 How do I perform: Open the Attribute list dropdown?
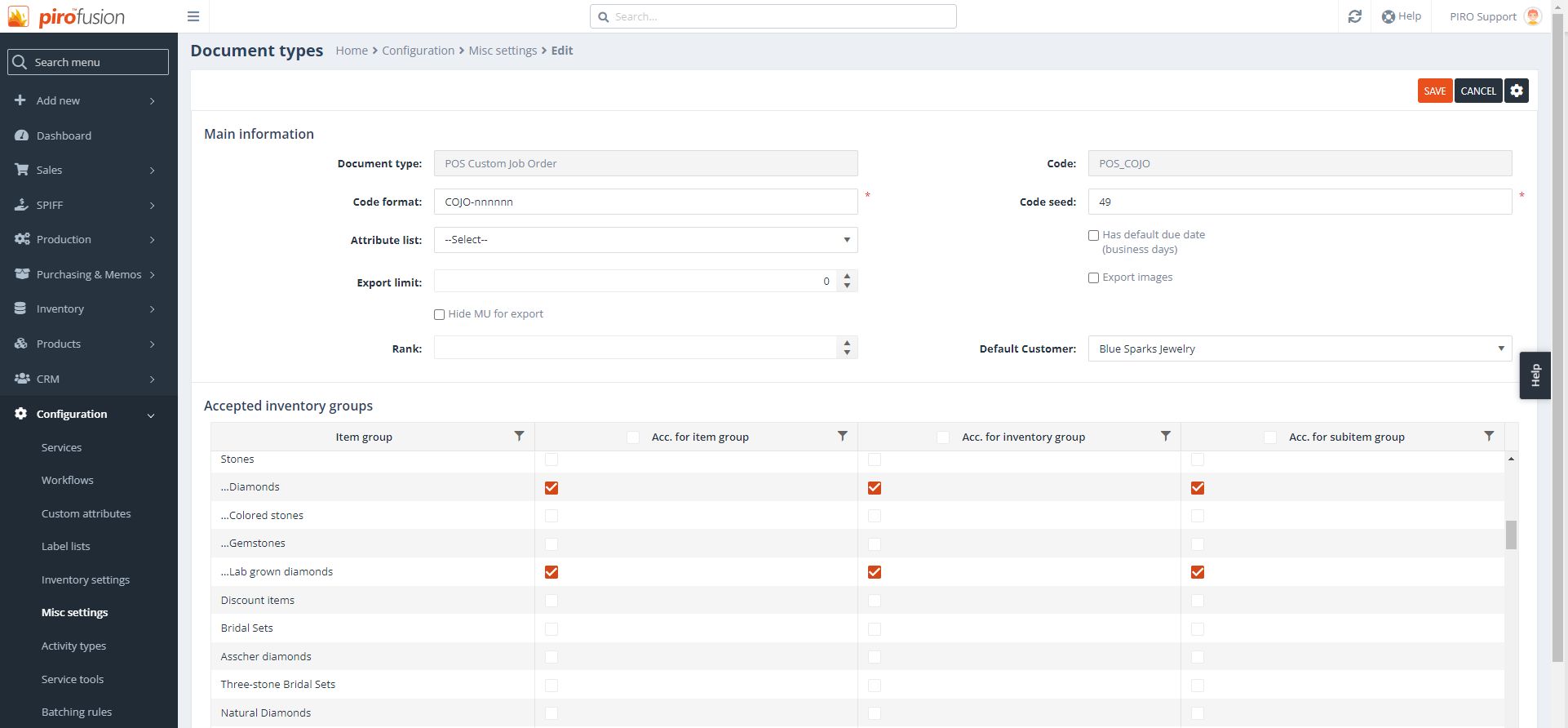[645, 240]
